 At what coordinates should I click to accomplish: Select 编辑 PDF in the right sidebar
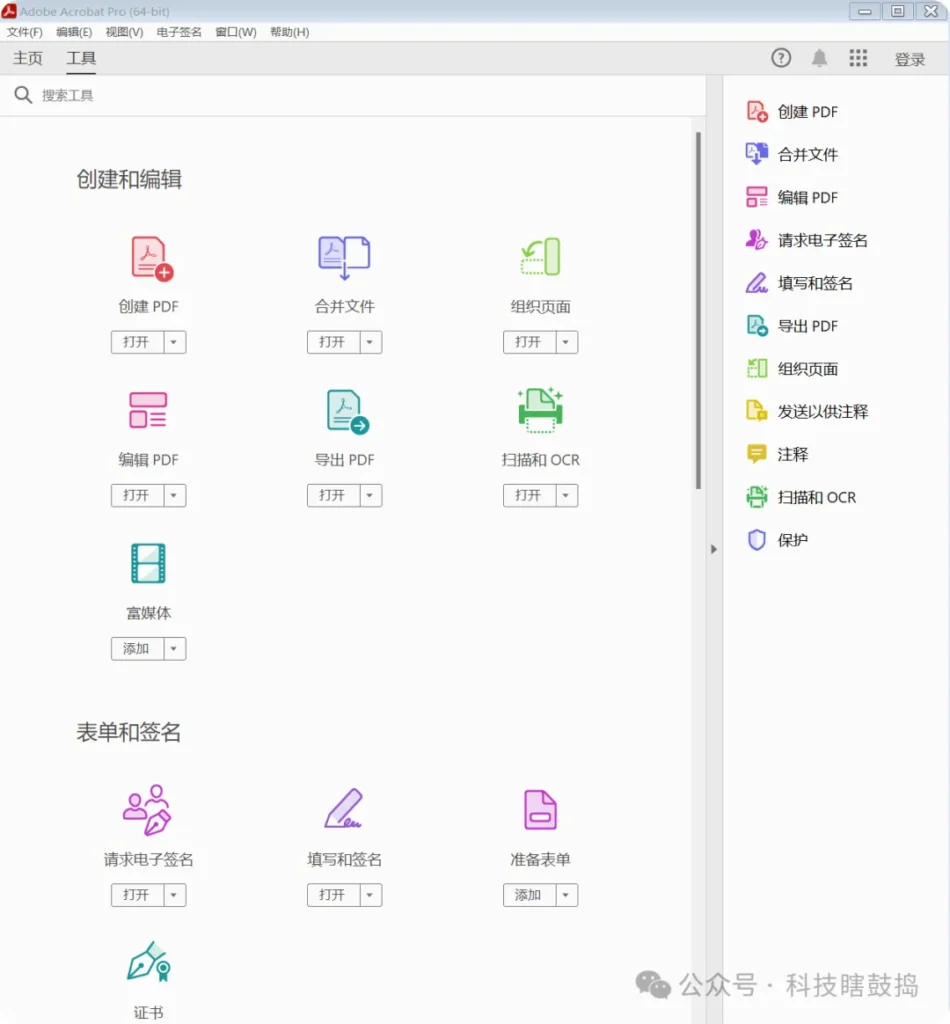(x=792, y=197)
